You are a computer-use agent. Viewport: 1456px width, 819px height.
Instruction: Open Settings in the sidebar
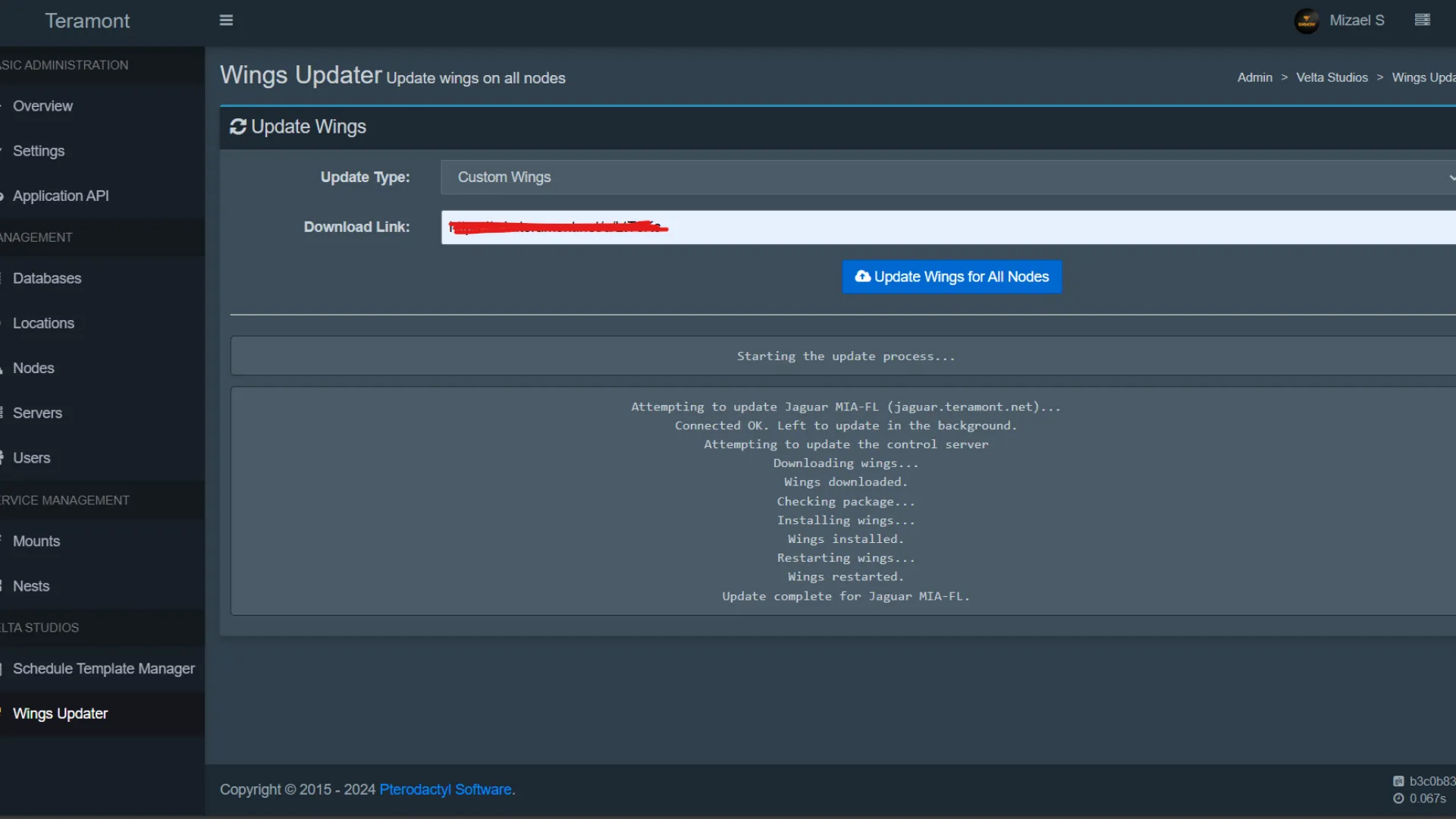pos(39,151)
